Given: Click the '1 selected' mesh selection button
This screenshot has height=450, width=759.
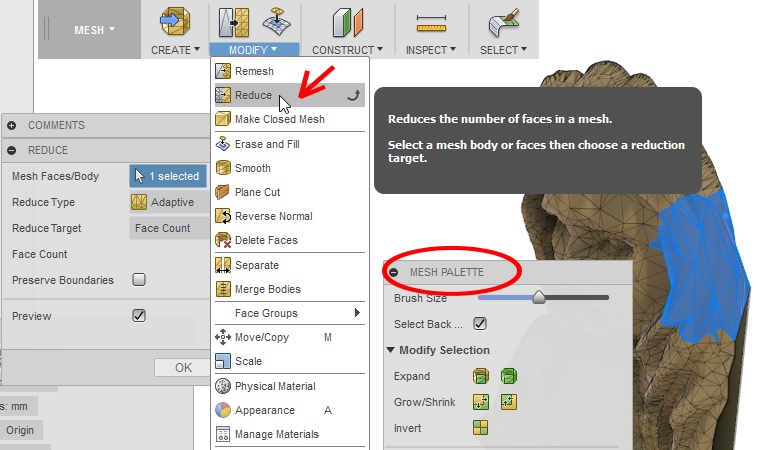Looking at the screenshot, I should tap(168, 176).
